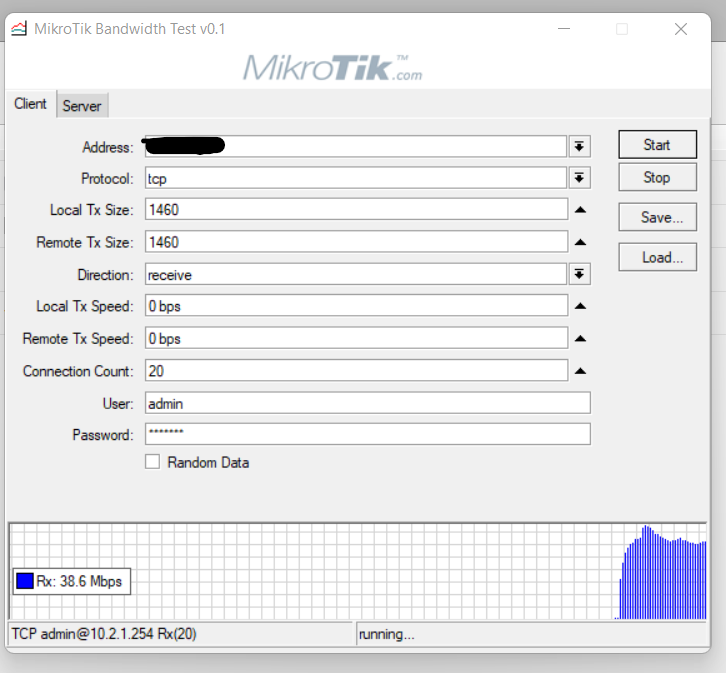Click the Local Tx Speed field
The width and height of the screenshot is (726, 673).
[x=357, y=306]
